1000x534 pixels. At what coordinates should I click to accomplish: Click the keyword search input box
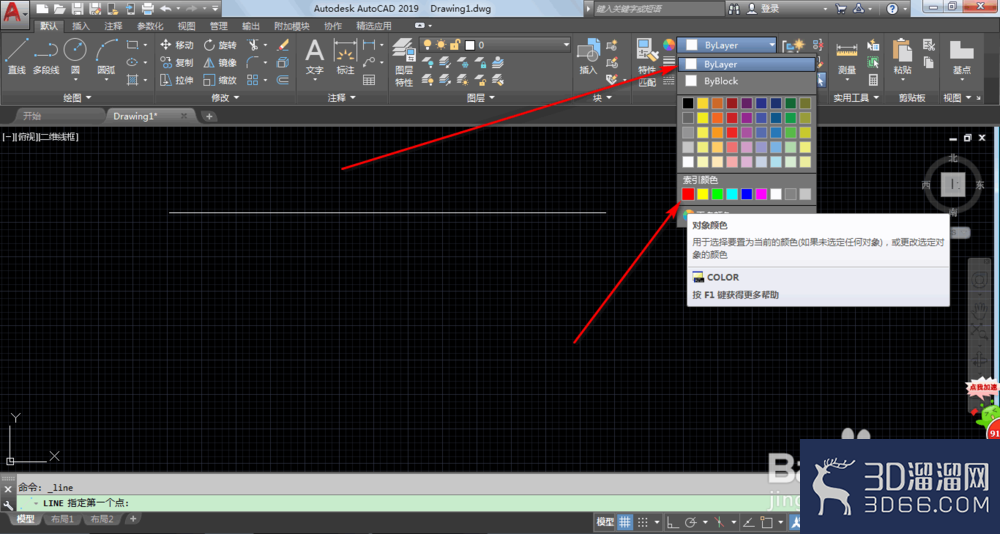click(x=657, y=8)
